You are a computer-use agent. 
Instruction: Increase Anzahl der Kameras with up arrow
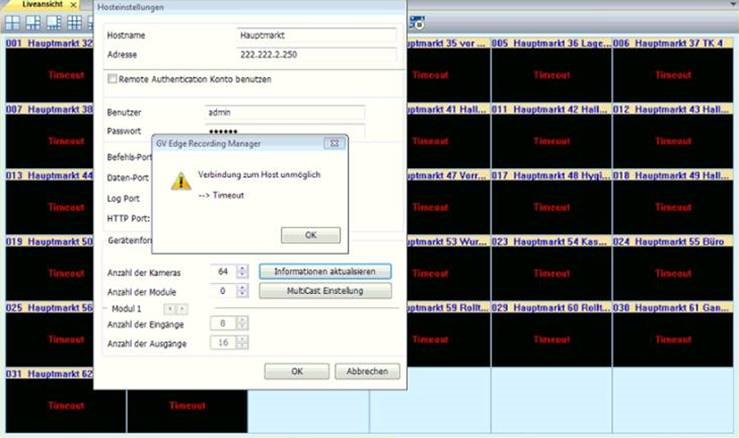click(x=242, y=268)
